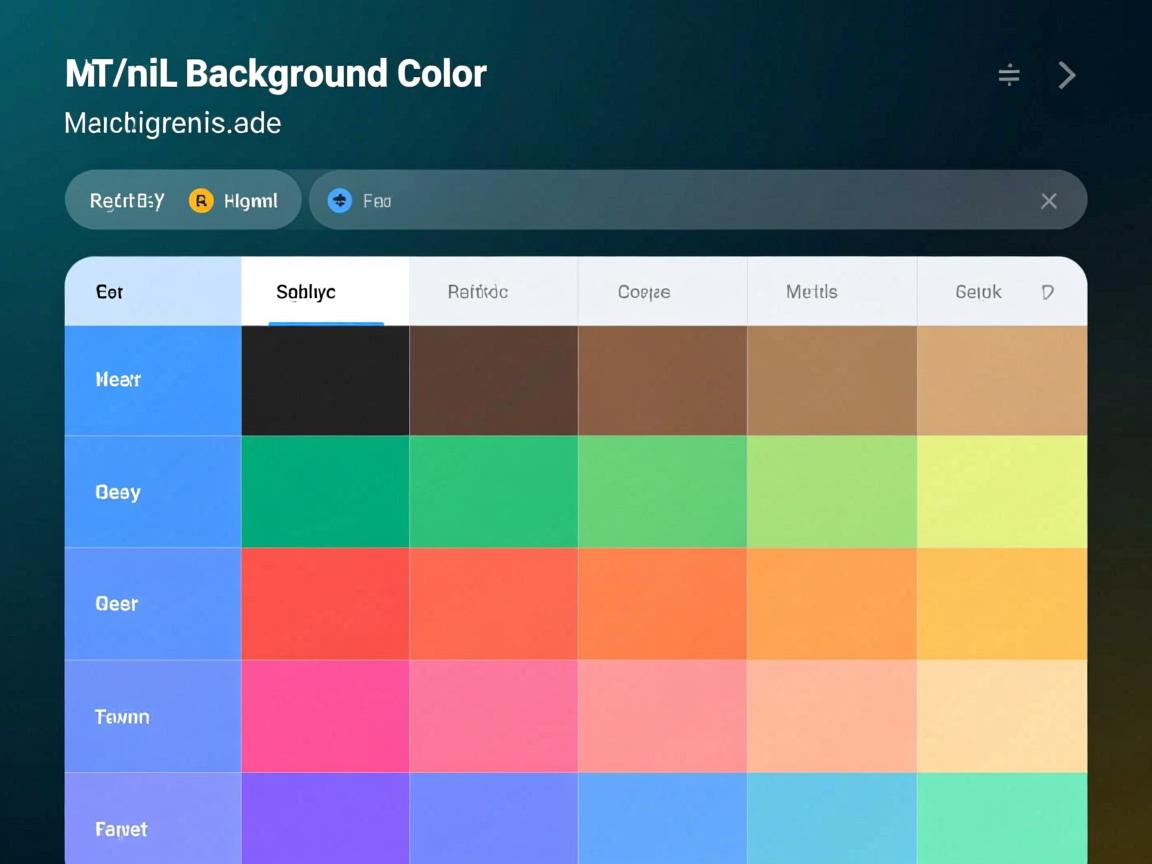Open the Refitdc tab
1152x864 pixels.
tap(478, 292)
